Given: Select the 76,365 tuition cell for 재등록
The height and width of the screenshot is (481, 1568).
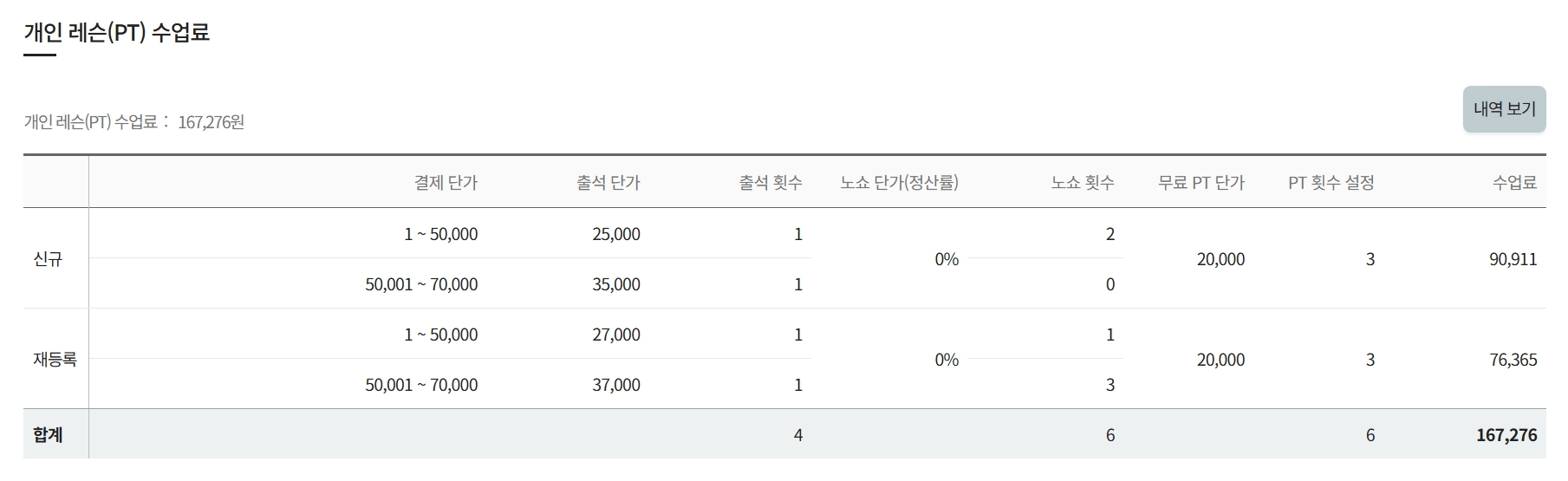Looking at the screenshot, I should pos(1513,360).
